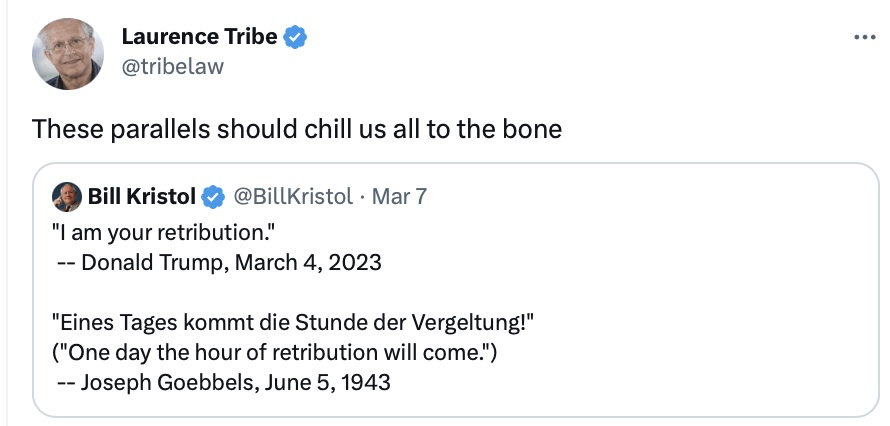Click the Joseph Goebbels, June 5, 1943 attribution

224,381
